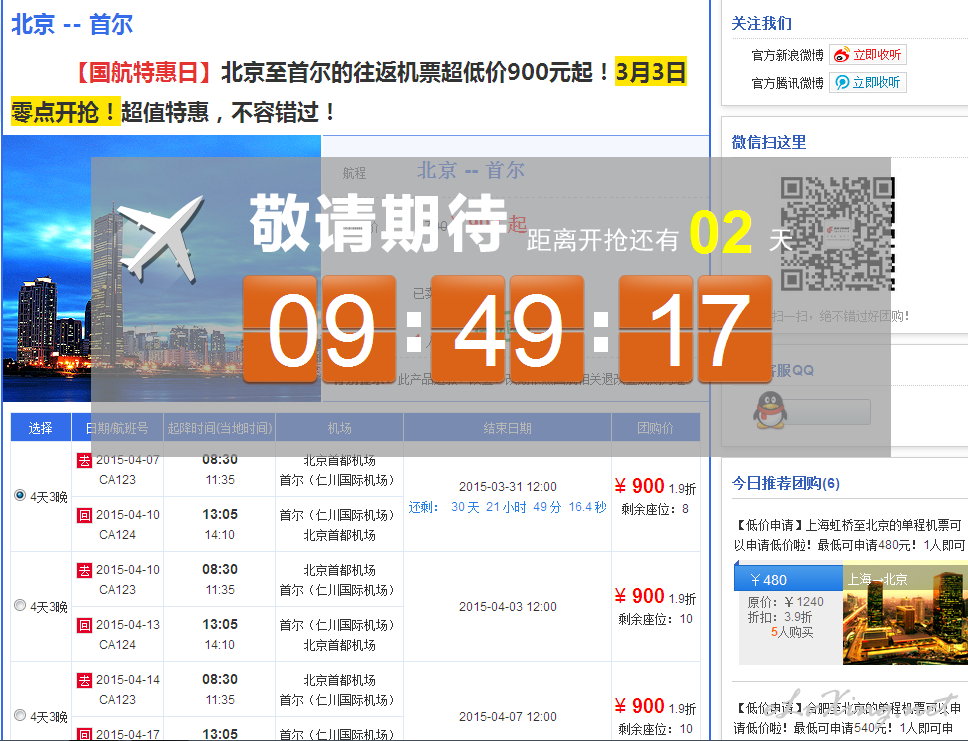The height and width of the screenshot is (741, 968).
Task: Click the ¥480 price tag on the Shanghai deal
Action: (x=788, y=579)
